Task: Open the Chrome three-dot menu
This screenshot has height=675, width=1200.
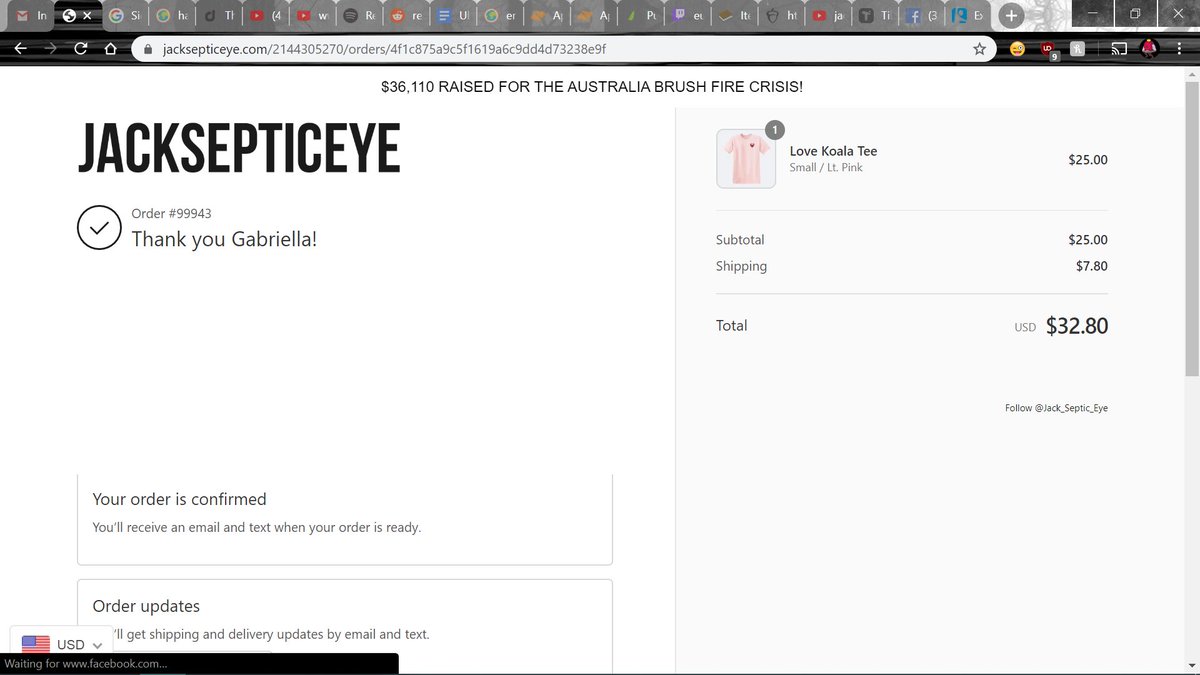Action: pyautogui.click(x=1181, y=48)
